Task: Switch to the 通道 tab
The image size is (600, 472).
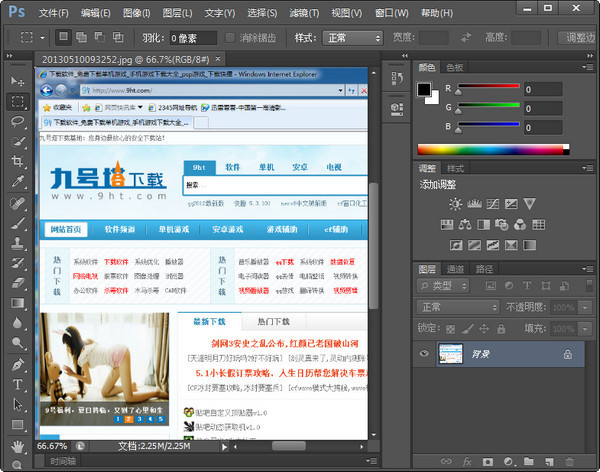Action: (455, 269)
